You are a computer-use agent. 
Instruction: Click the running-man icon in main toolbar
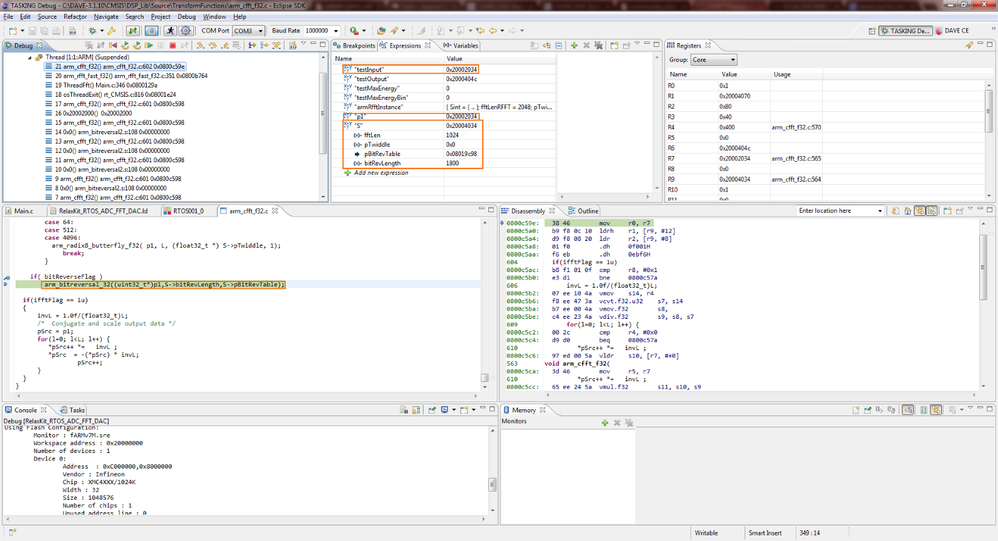click(170, 31)
